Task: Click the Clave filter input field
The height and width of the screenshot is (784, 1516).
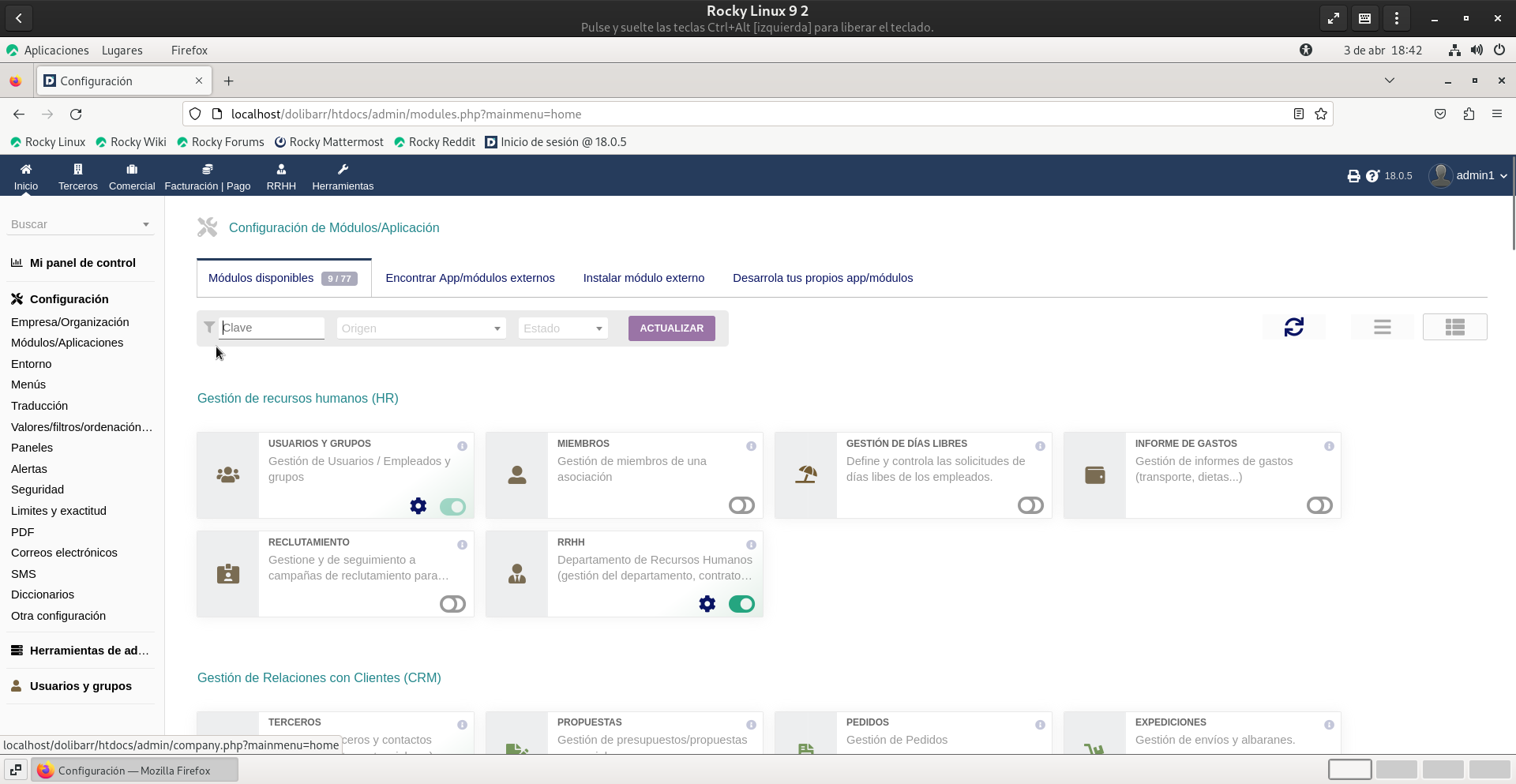Action: coord(272,328)
